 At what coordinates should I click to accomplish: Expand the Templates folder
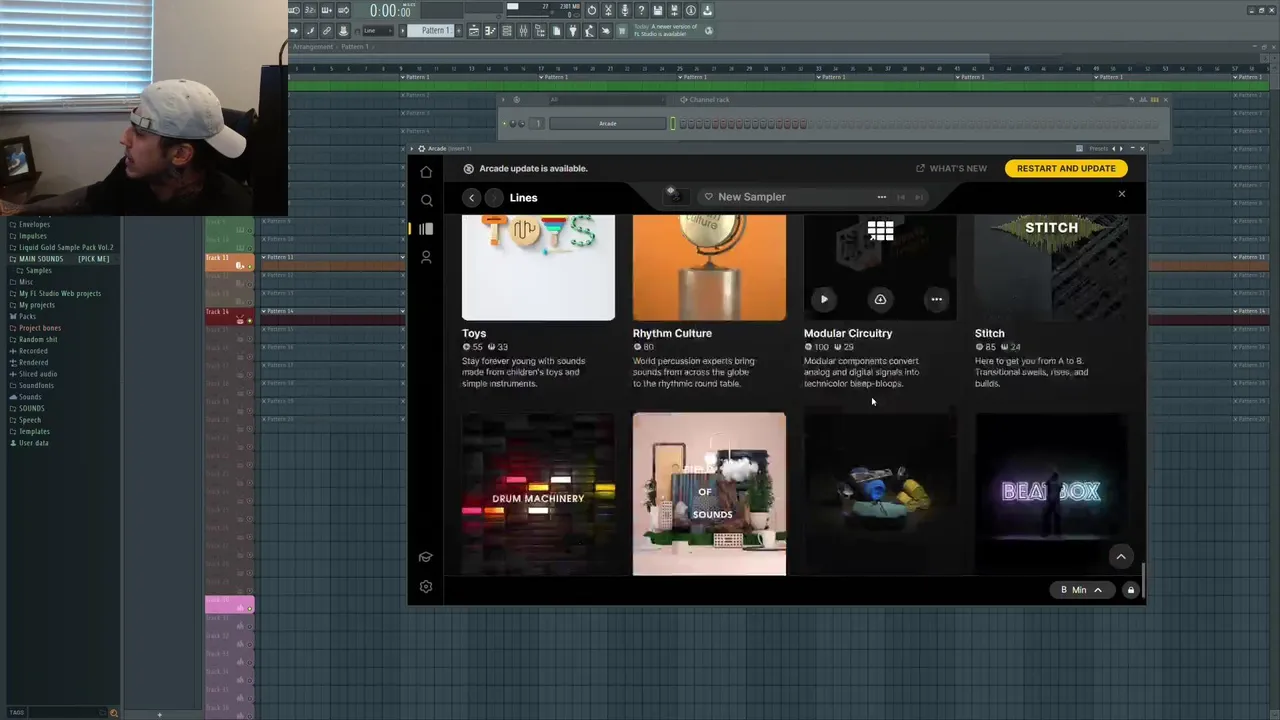pos(34,431)
